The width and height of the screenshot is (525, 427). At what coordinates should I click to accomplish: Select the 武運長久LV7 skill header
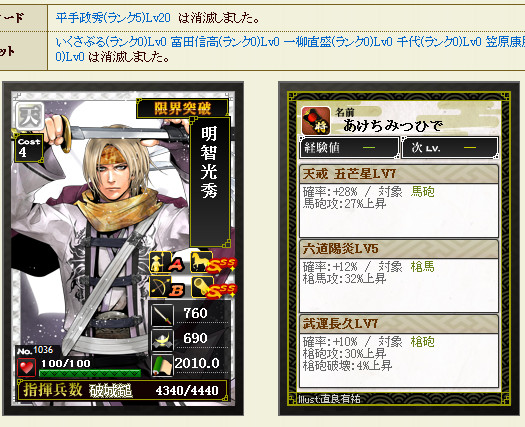pyautogui.click(x=399, y=324)
